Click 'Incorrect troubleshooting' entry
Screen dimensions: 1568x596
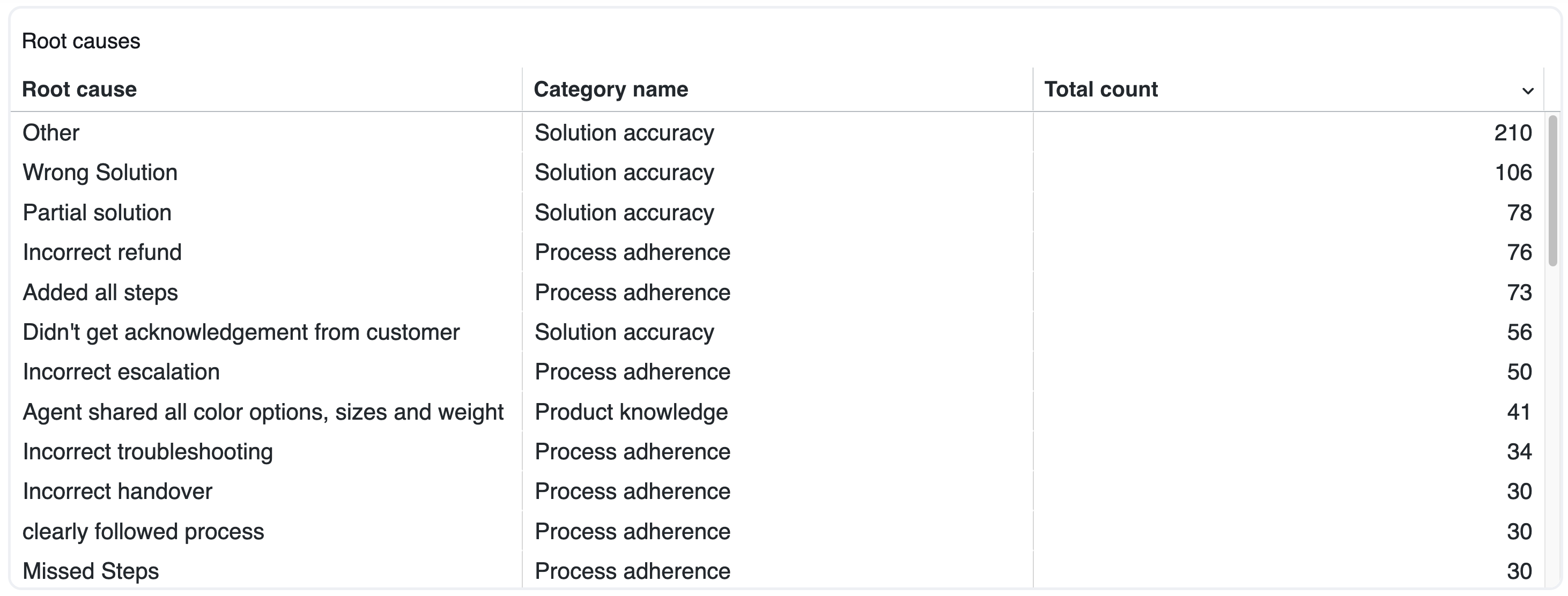coord(148,452)
